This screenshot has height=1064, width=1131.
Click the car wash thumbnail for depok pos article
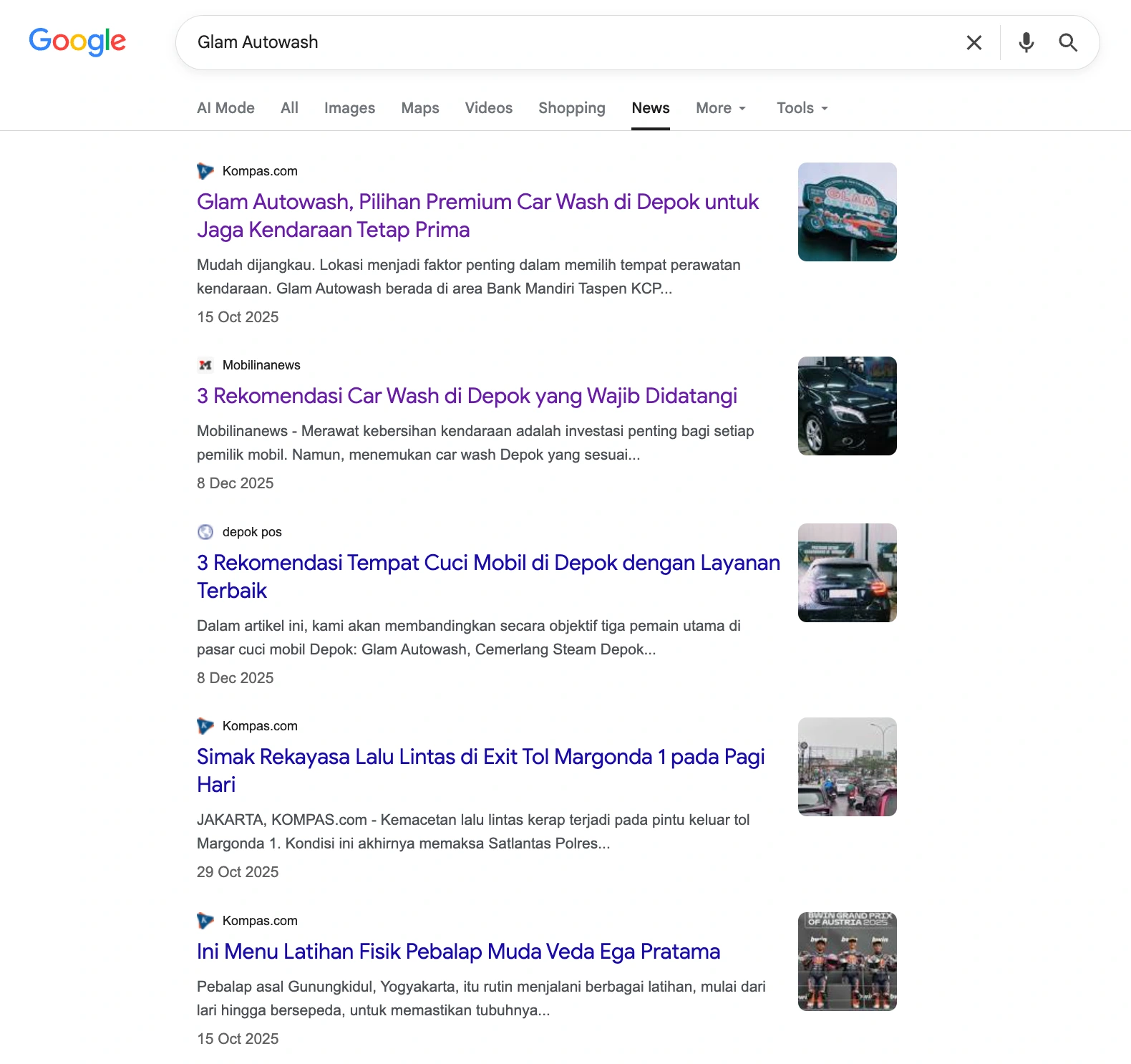point(848,573)
